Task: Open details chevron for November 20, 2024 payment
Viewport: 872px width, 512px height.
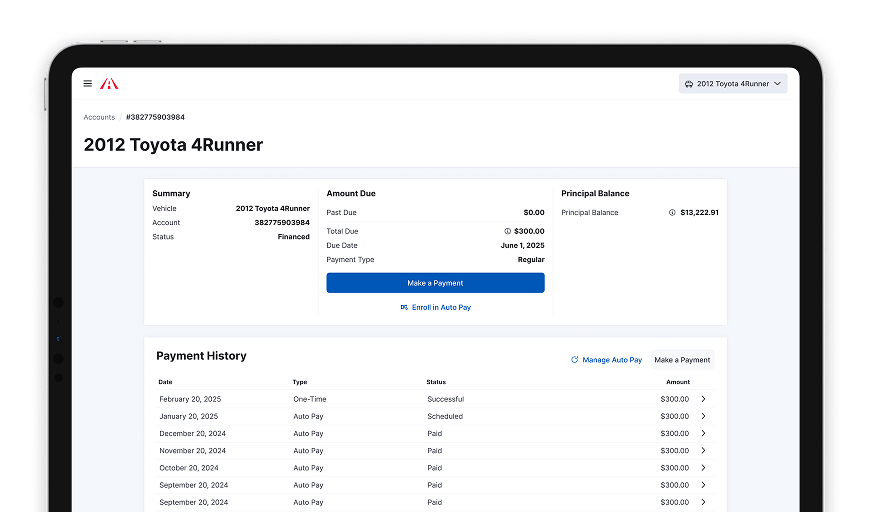Action: [703, 451]
